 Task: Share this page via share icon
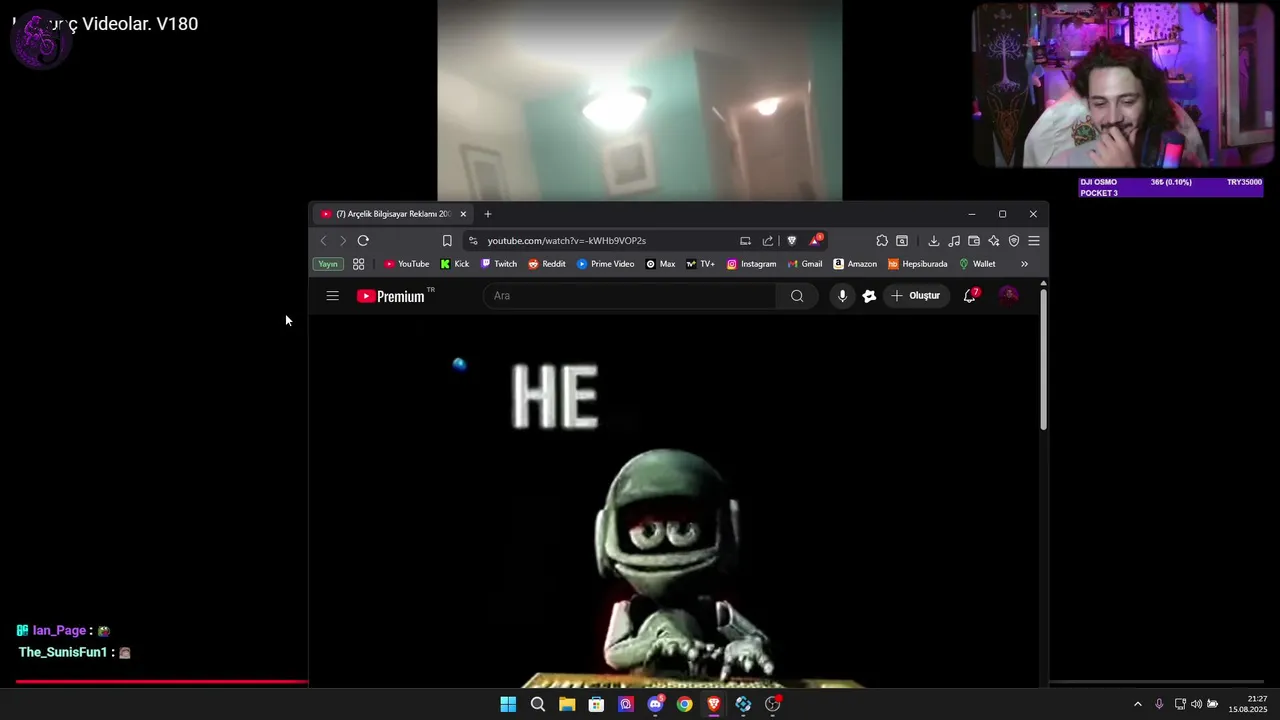pos(768,240)
